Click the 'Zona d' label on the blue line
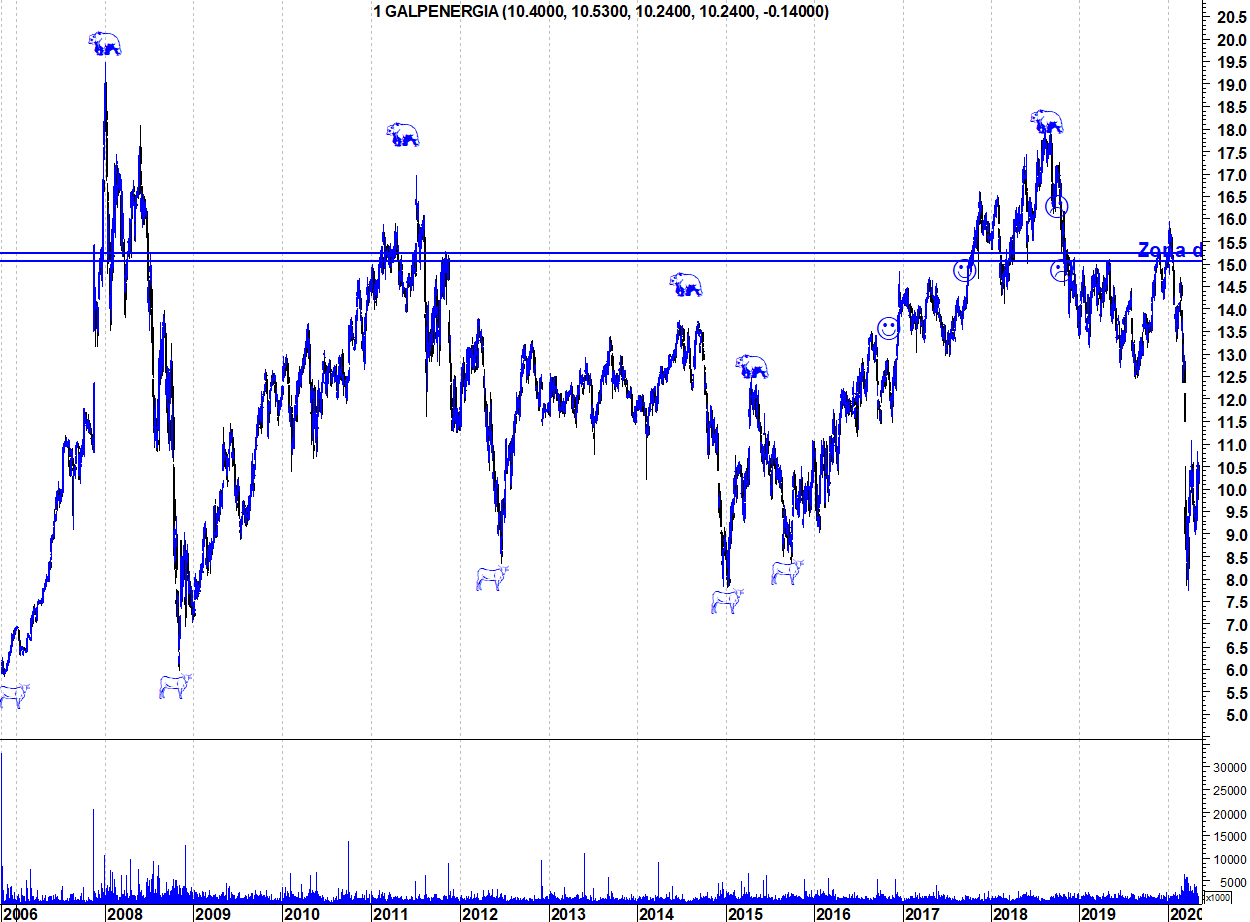1250x922 pixels. point(1170,250)
